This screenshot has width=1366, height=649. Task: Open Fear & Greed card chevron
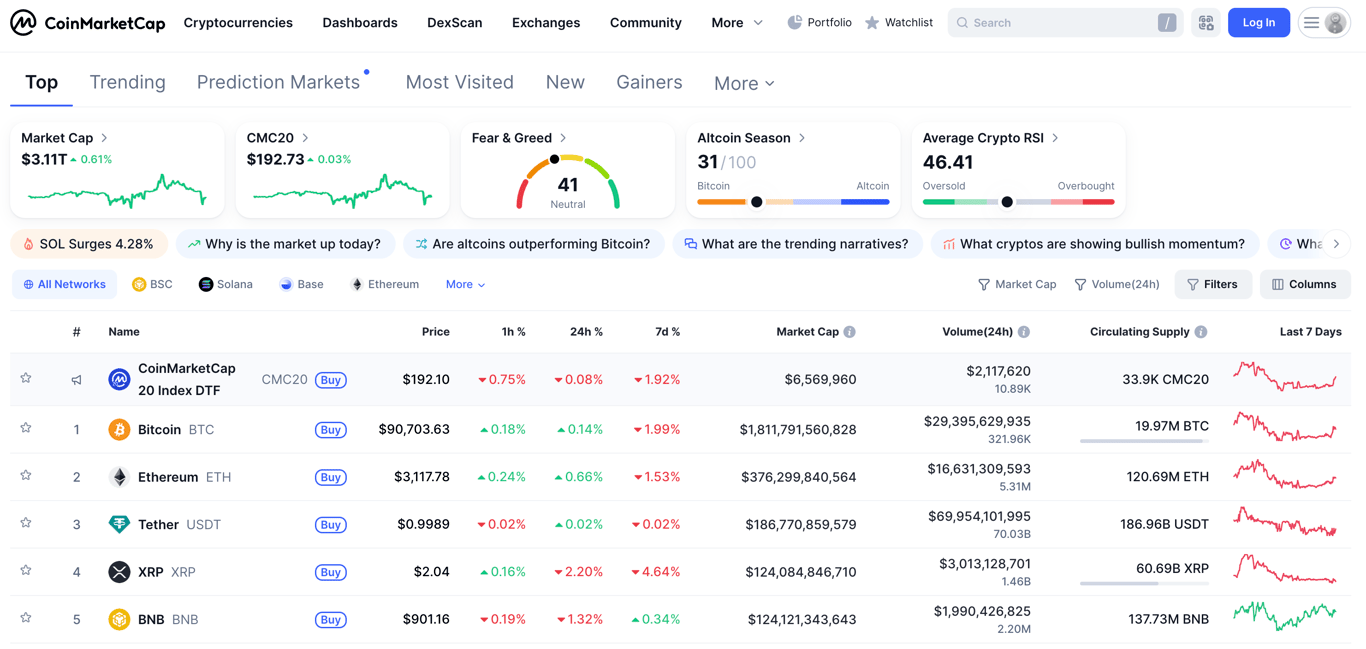563,138
